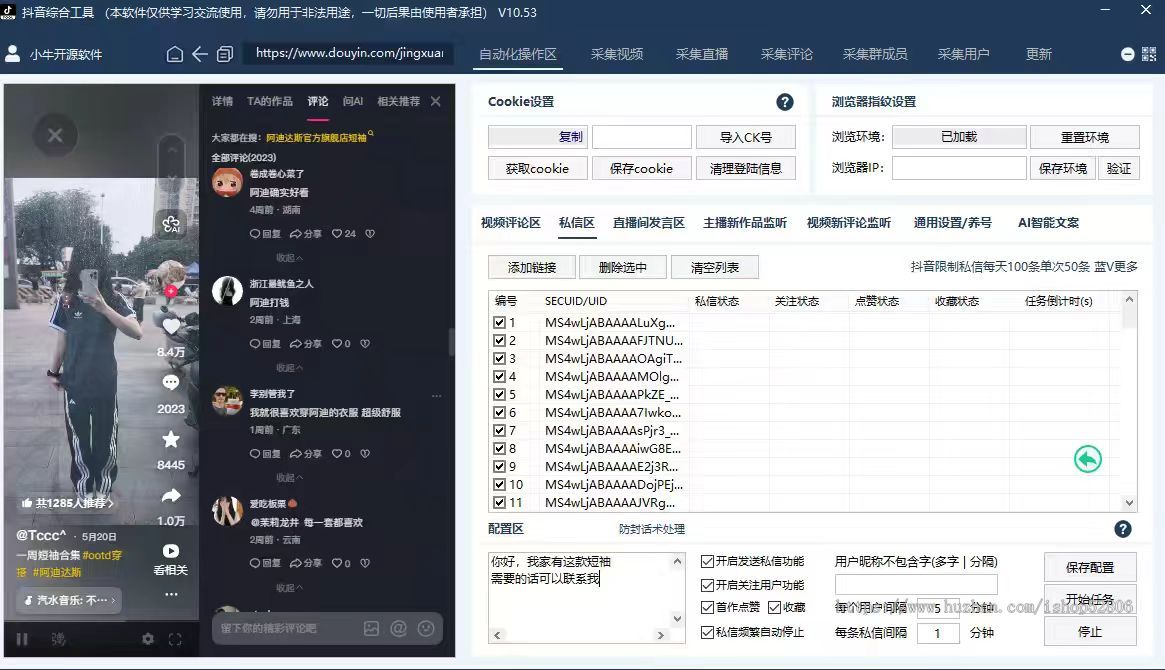Image resolution: width=1165 pixels, height=670 pixels.
Task: Click the green circular back arrow icon
Action: point(1088,459)
